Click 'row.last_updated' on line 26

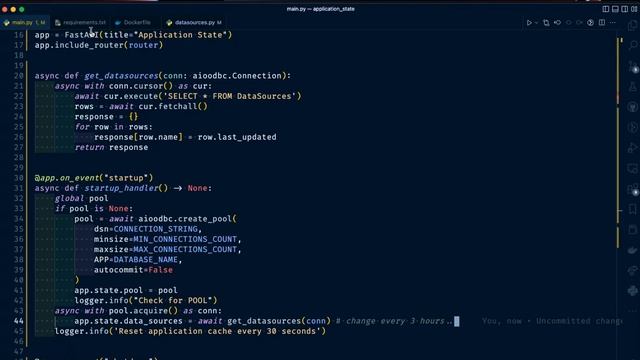tap(237, 137)
